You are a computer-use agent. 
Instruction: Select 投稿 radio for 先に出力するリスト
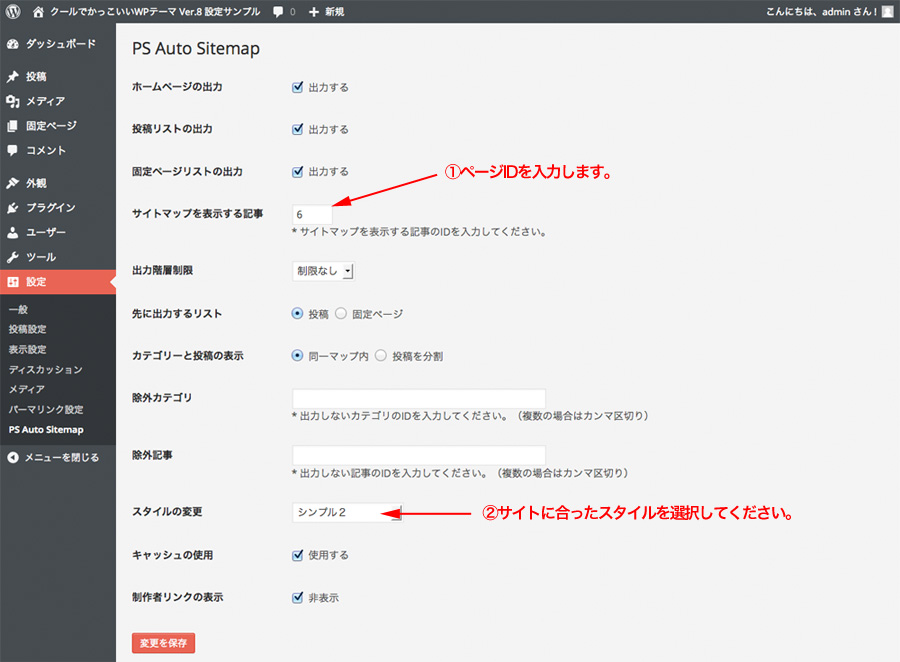tap(297, 313)
